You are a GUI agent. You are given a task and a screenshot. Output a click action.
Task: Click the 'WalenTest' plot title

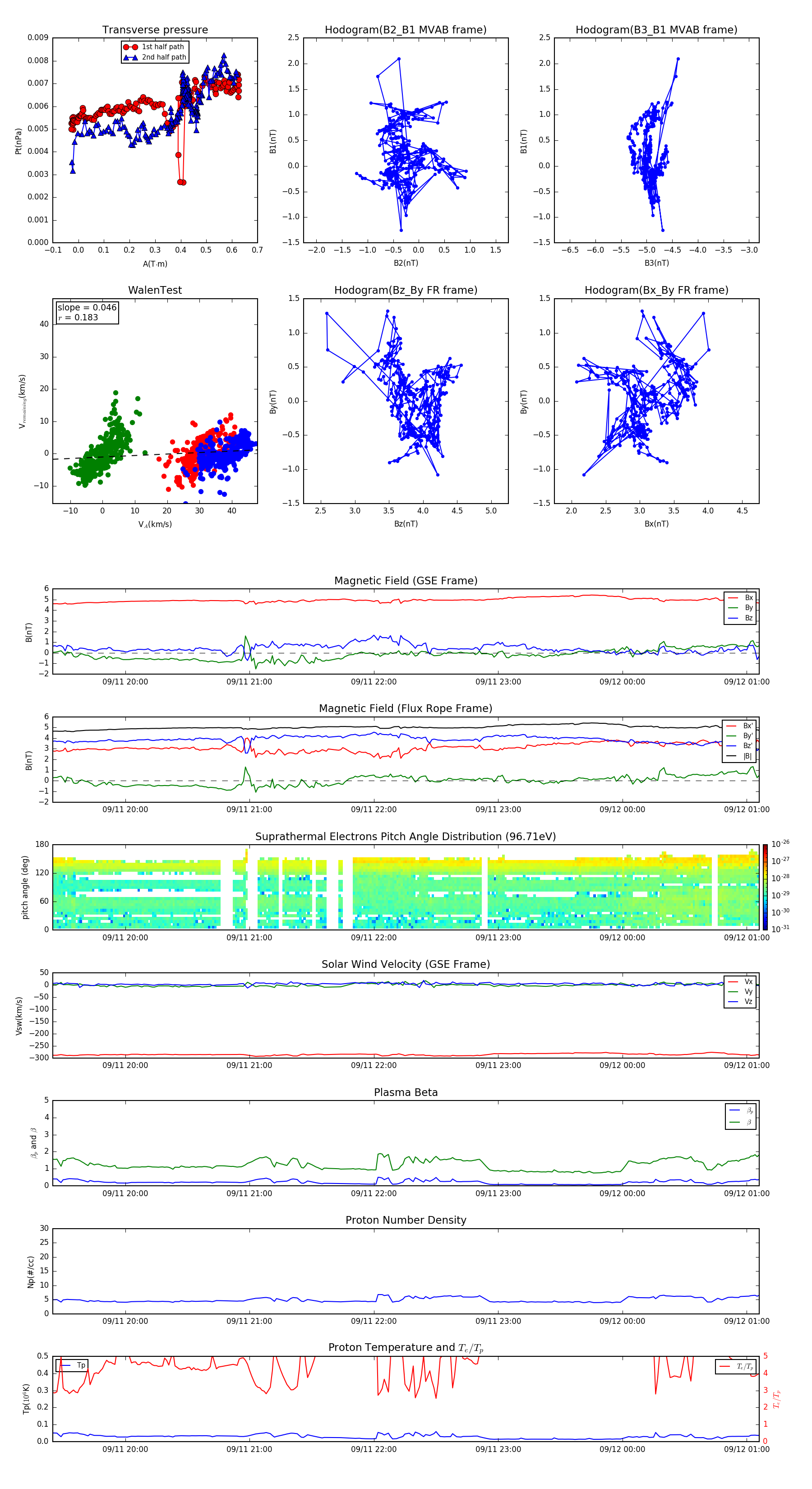point(155,290)
